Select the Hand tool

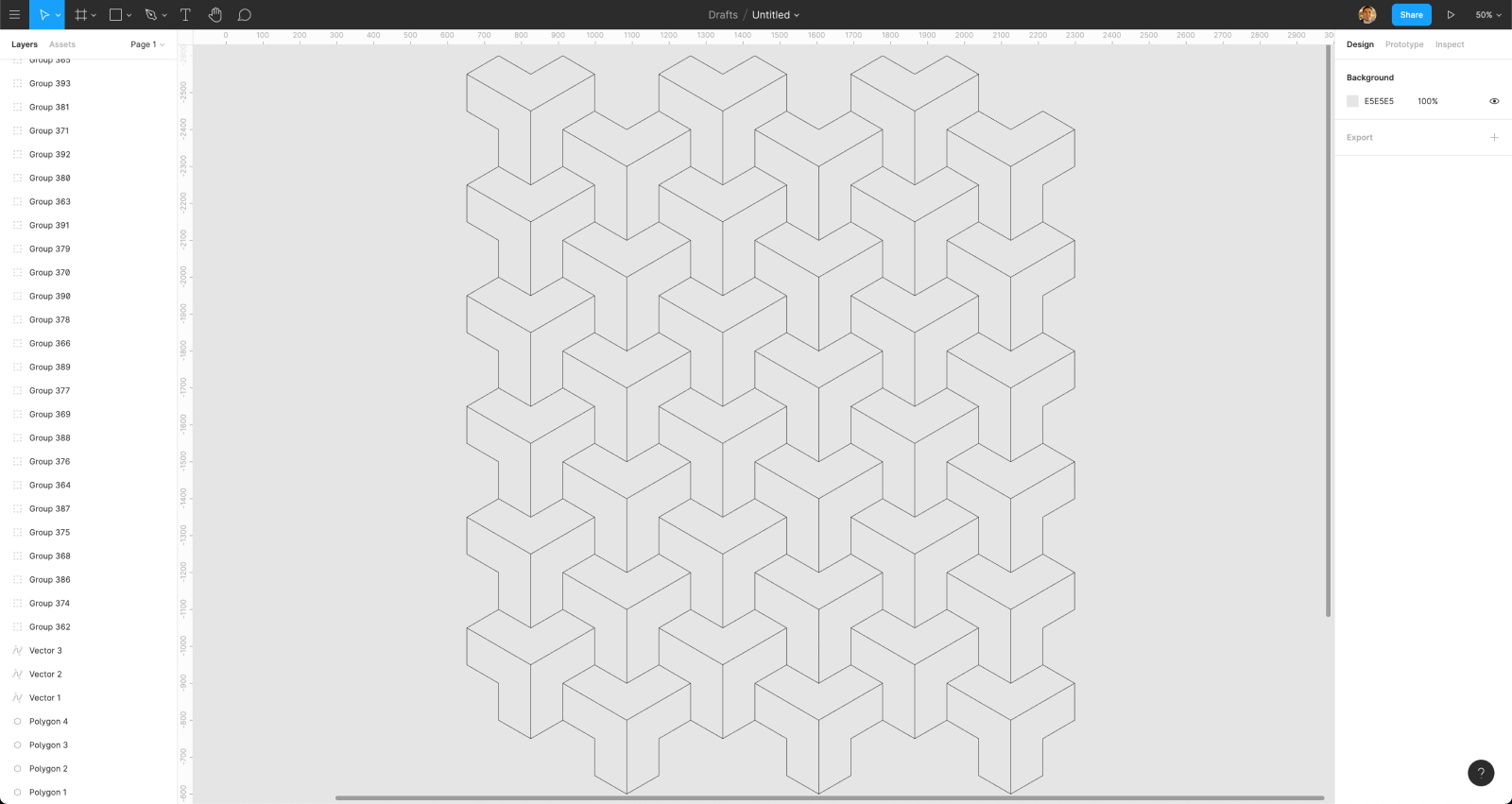215,14
